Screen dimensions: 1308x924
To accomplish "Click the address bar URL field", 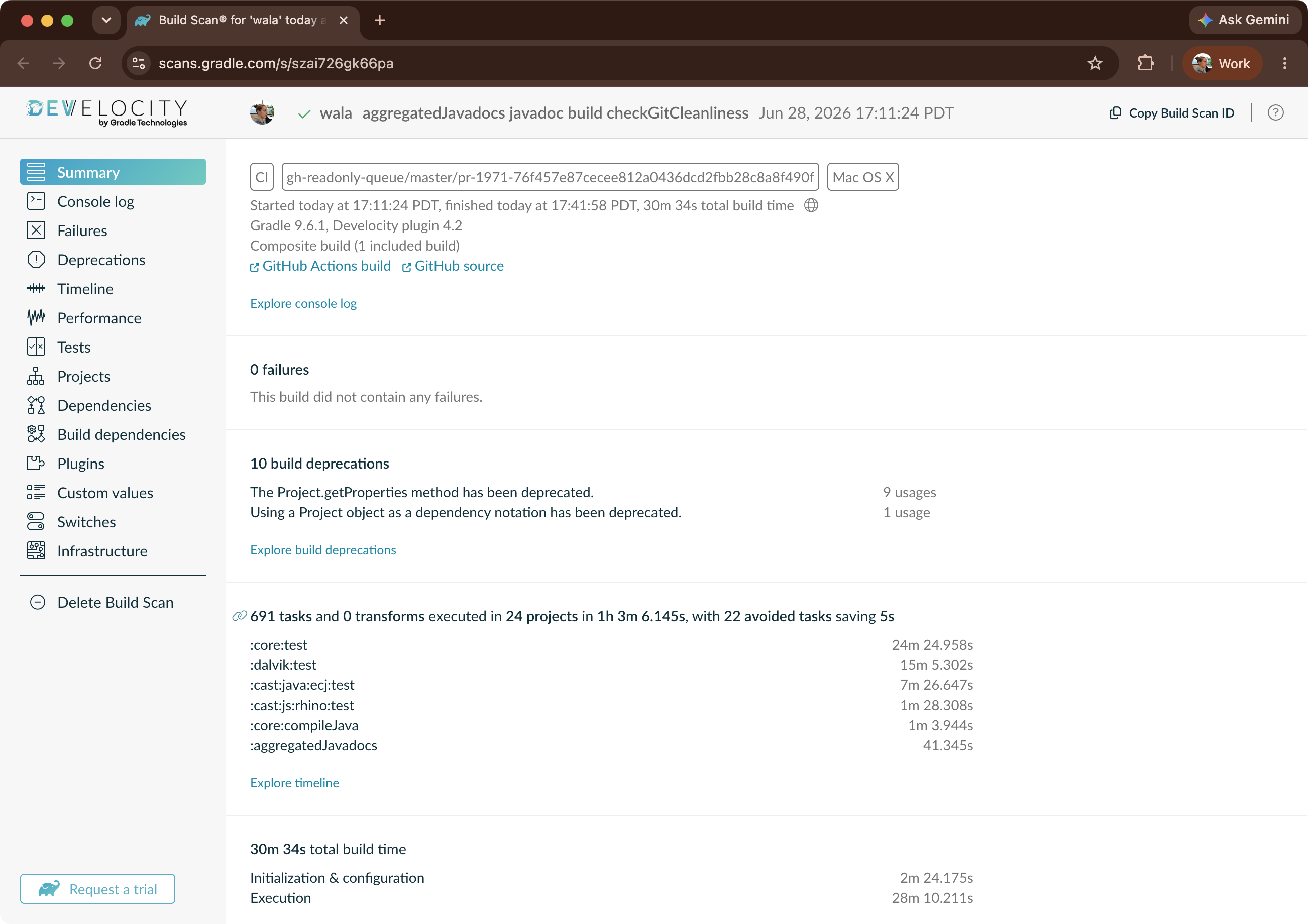I will click(x=615, y=63).
